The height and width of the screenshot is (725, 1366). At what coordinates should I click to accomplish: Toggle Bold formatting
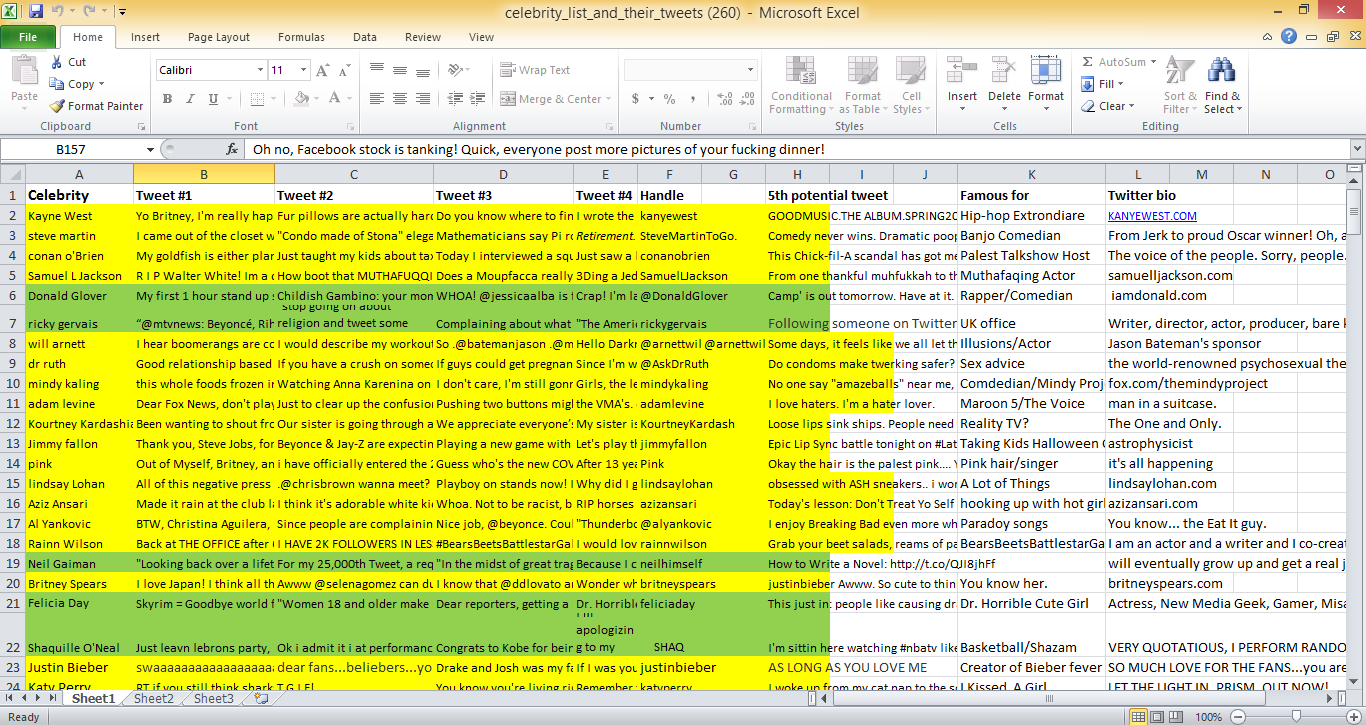pyautogui.click(x=167, y=99)
